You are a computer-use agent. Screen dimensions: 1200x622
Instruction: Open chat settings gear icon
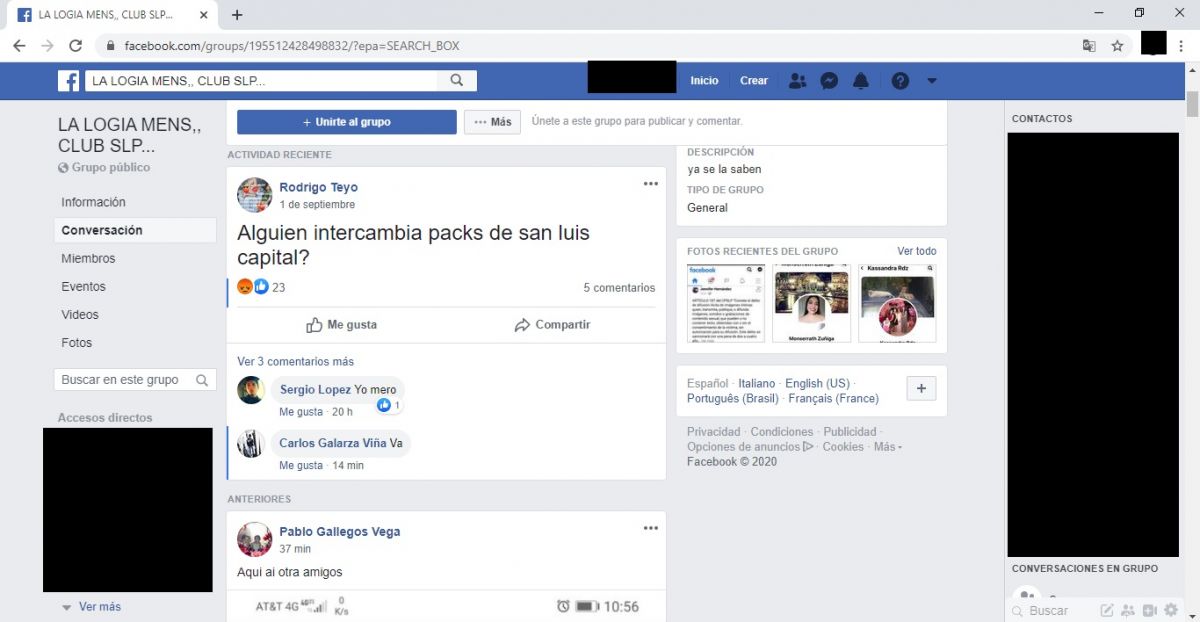[1171, 610]
